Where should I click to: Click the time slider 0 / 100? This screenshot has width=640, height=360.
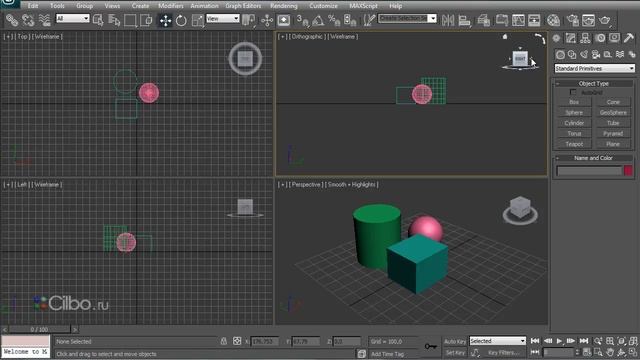click(39, 329)
